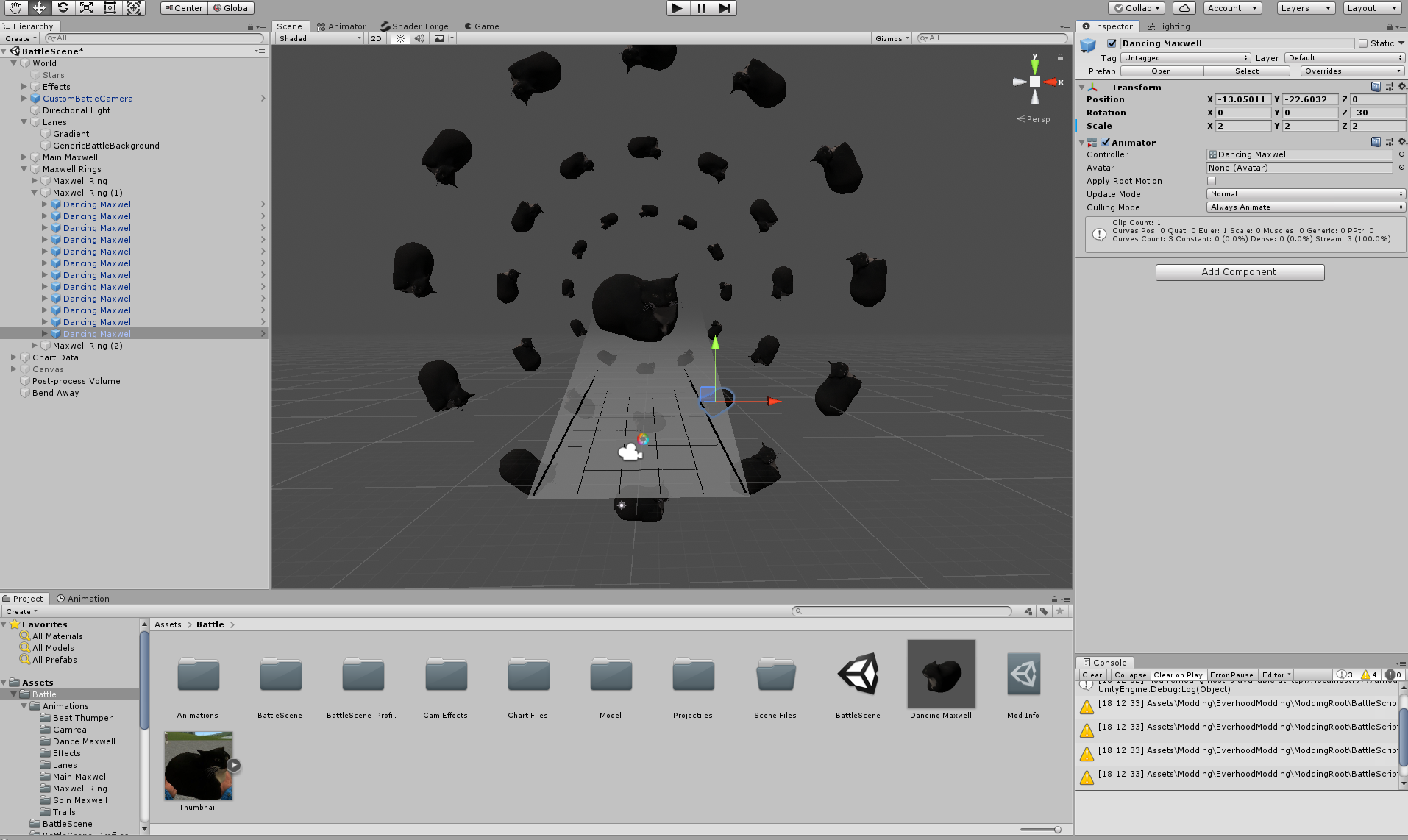The height and width of the screenshot is (840, 1408).
Task: Toggle pivot Center button
Action: point(184,8)
